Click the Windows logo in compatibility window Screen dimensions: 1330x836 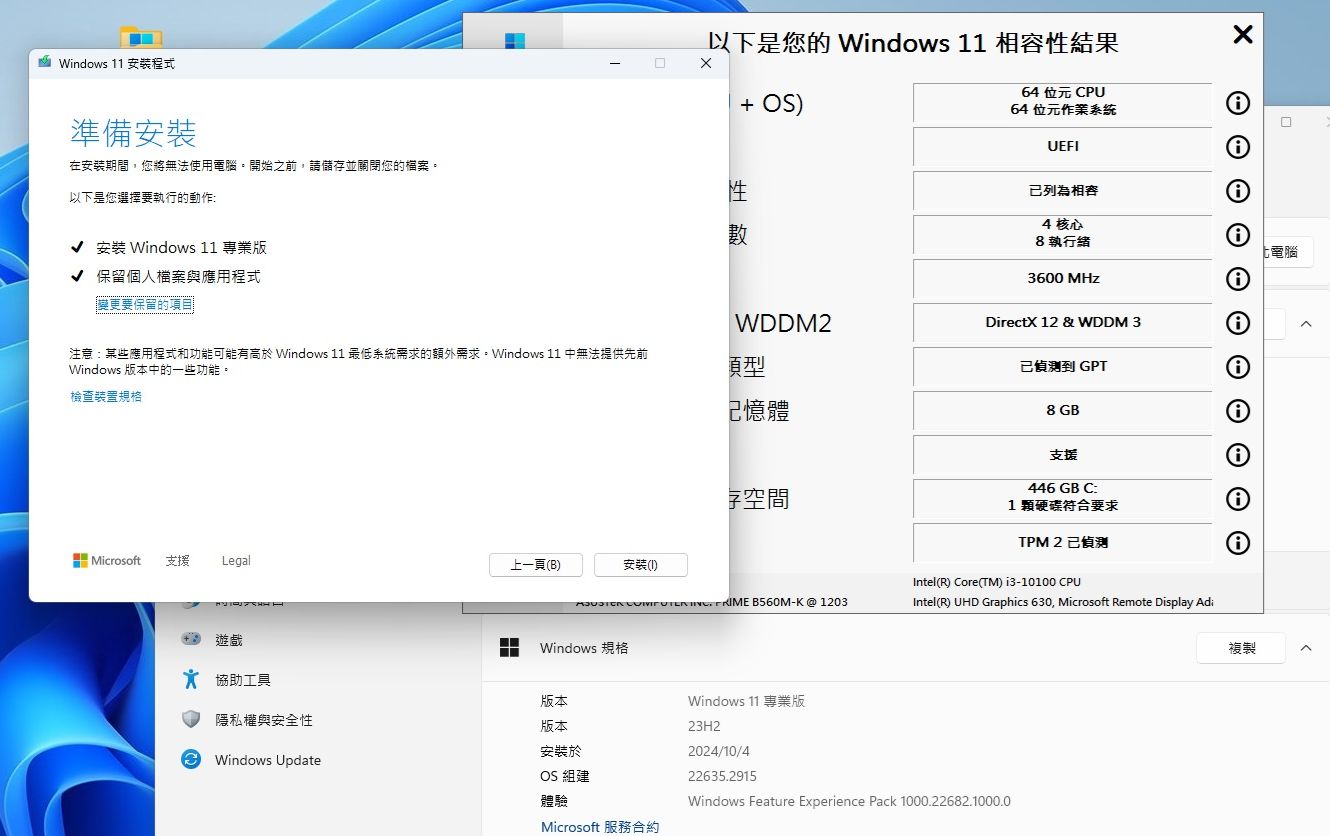click(514, 42)
